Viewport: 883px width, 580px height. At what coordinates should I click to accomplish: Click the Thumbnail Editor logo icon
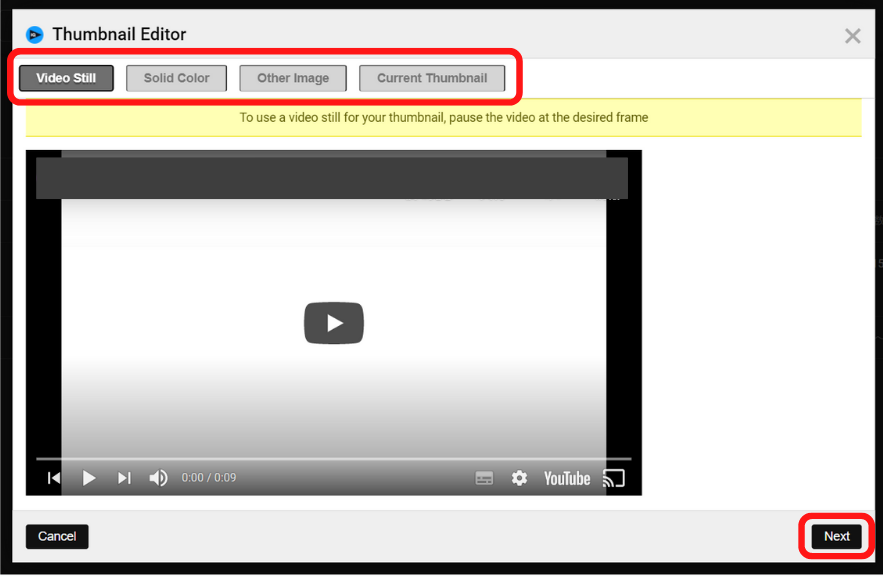(x=34, y=35)
